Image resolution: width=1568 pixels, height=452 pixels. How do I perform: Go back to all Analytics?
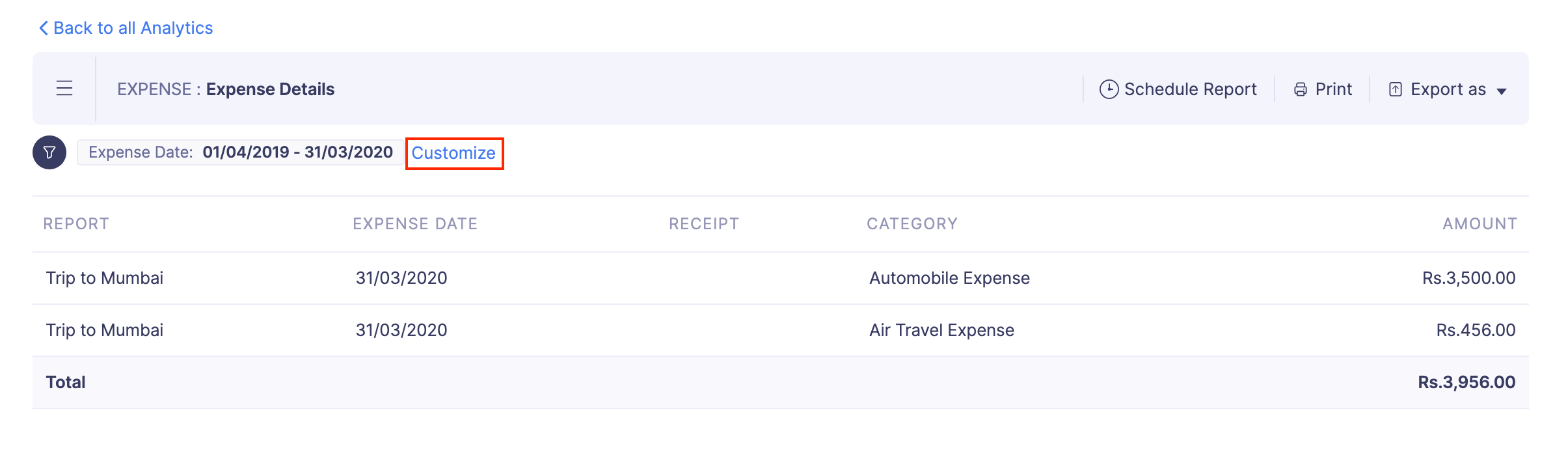[133, 28]
